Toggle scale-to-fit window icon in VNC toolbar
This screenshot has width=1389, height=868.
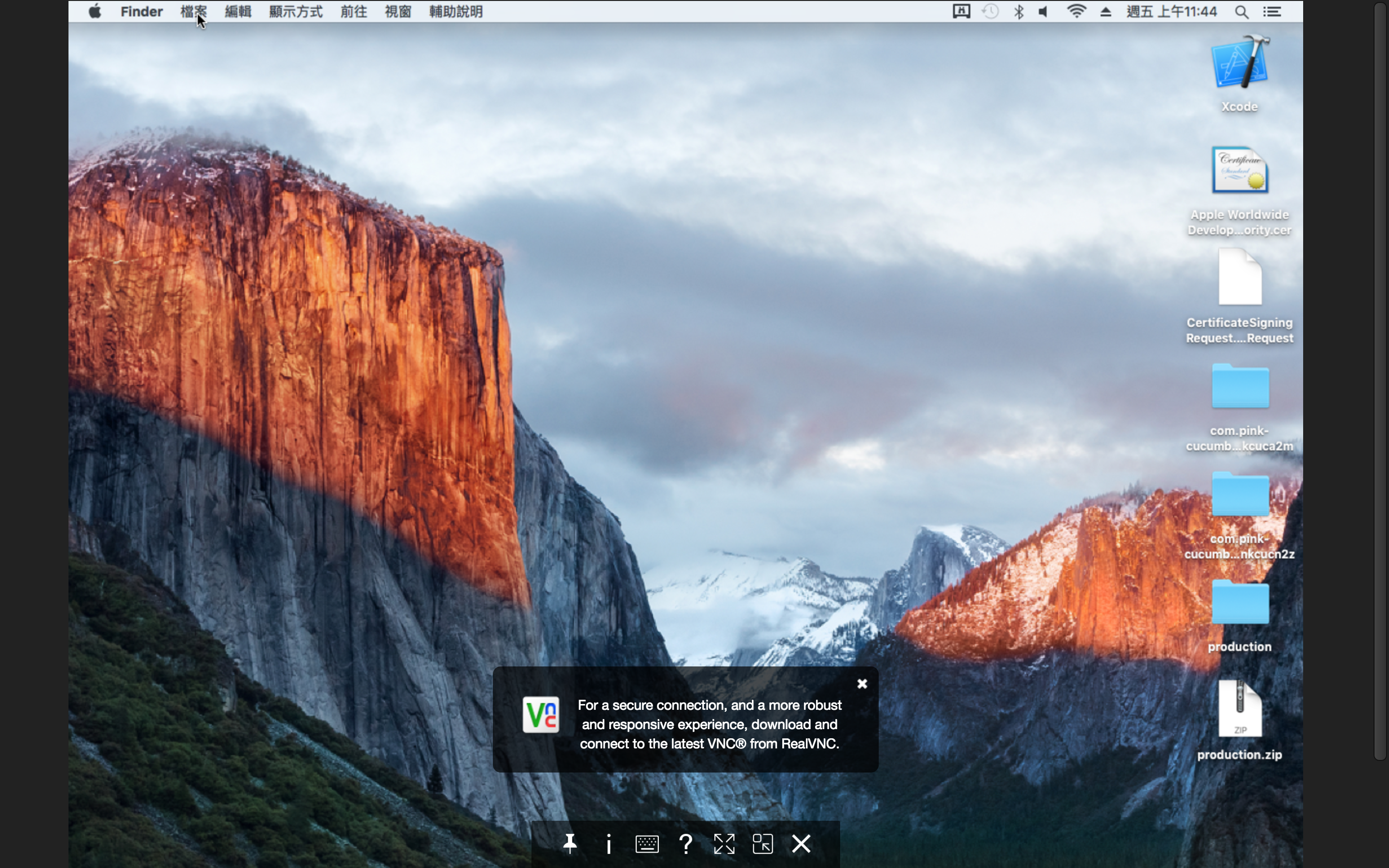[763, 844]
